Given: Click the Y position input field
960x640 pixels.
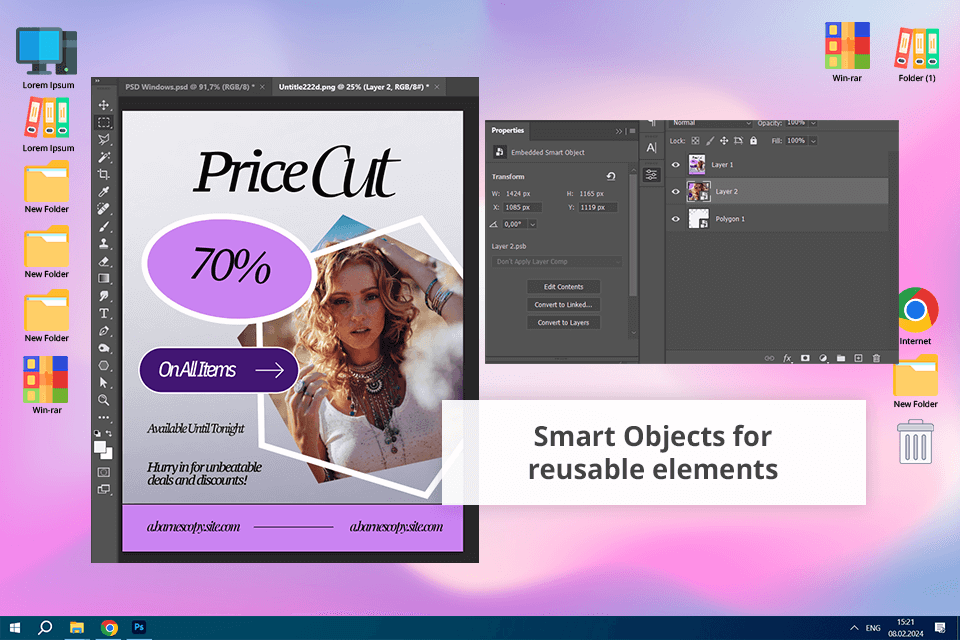Looking at the screenshot, I should pos(598,208).
